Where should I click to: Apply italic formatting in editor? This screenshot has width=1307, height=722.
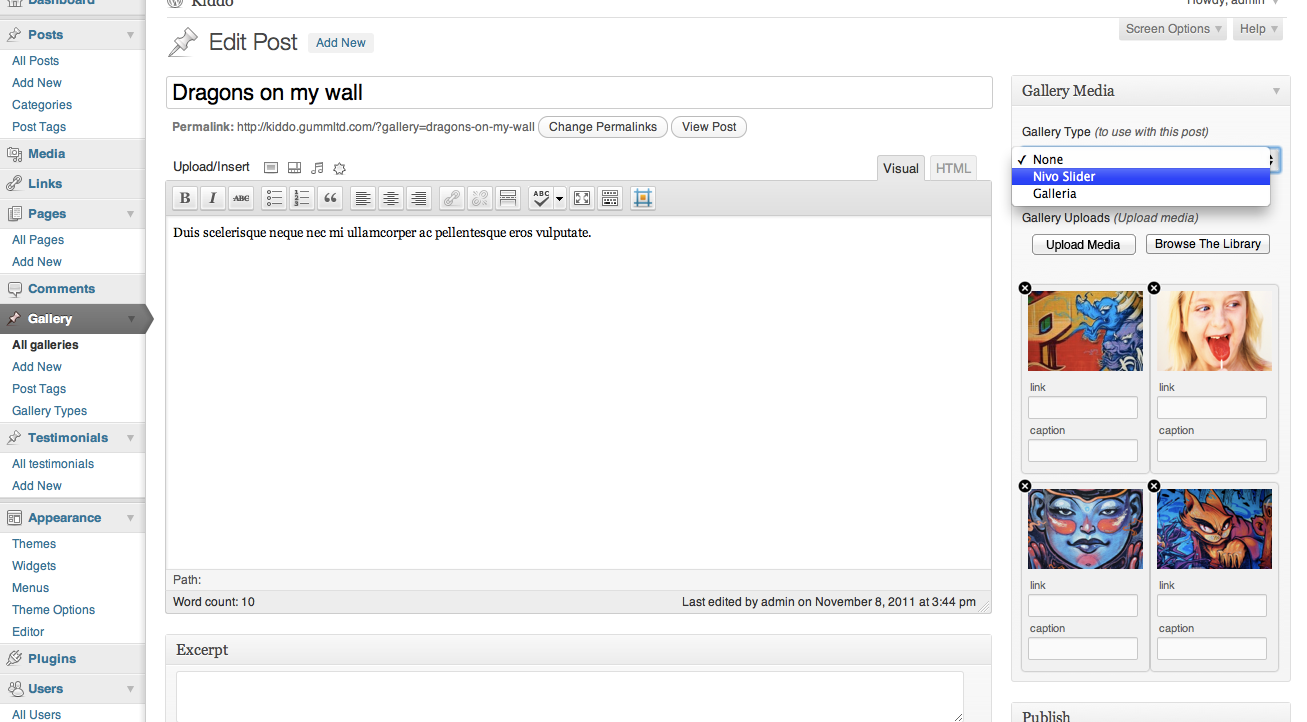213,198
